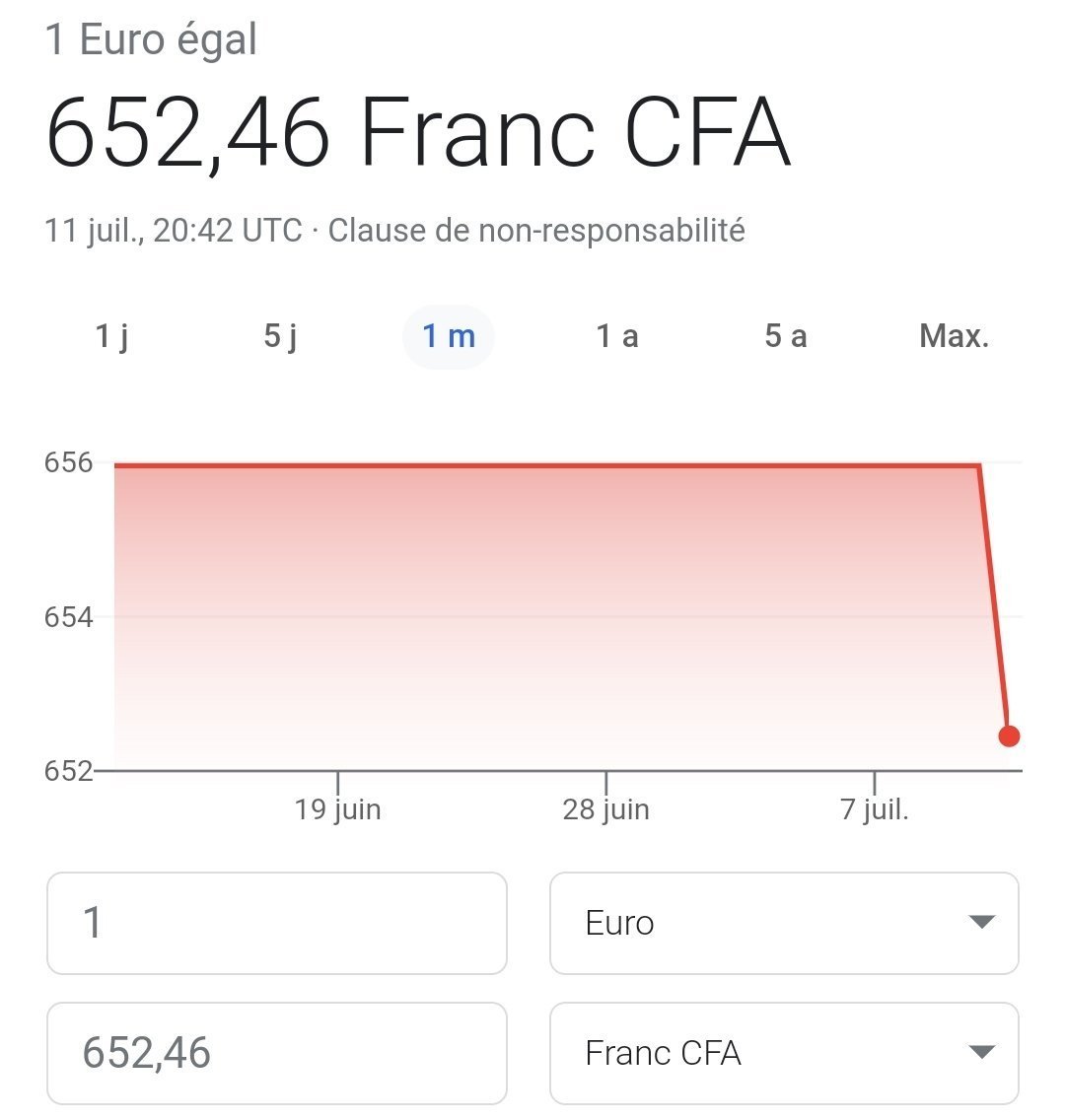Image resolution: width=1065 pixels, height=1120 pixels.
Task: Focus the Franc CFA amount field
Action: tap(276, 1053)
